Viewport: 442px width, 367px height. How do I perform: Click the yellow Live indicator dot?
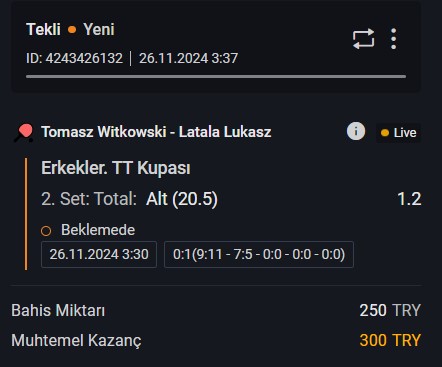click(x=385, y=133)
